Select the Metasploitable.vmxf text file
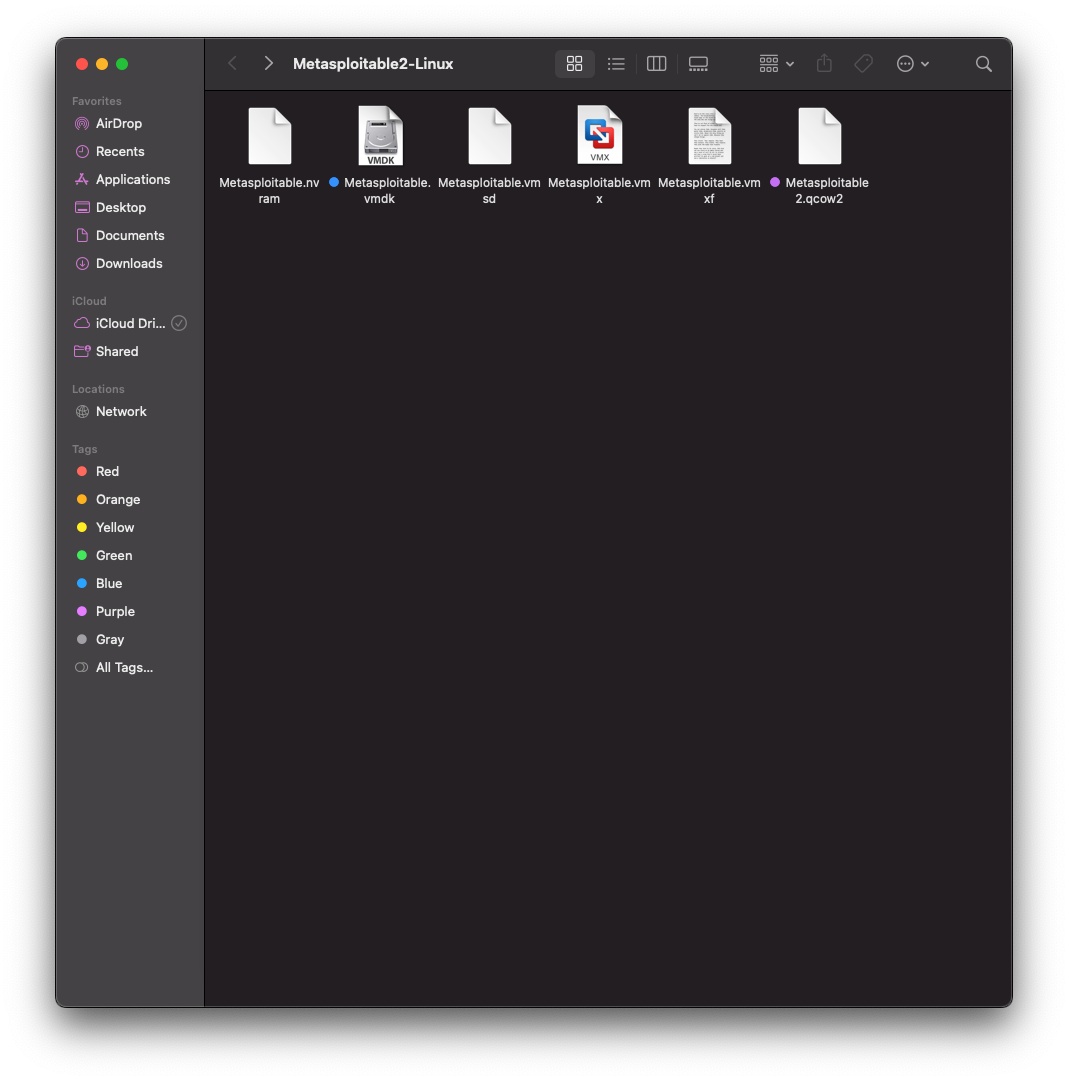The height and width of the screenshot is (1081, 1068). pos(710,137)
